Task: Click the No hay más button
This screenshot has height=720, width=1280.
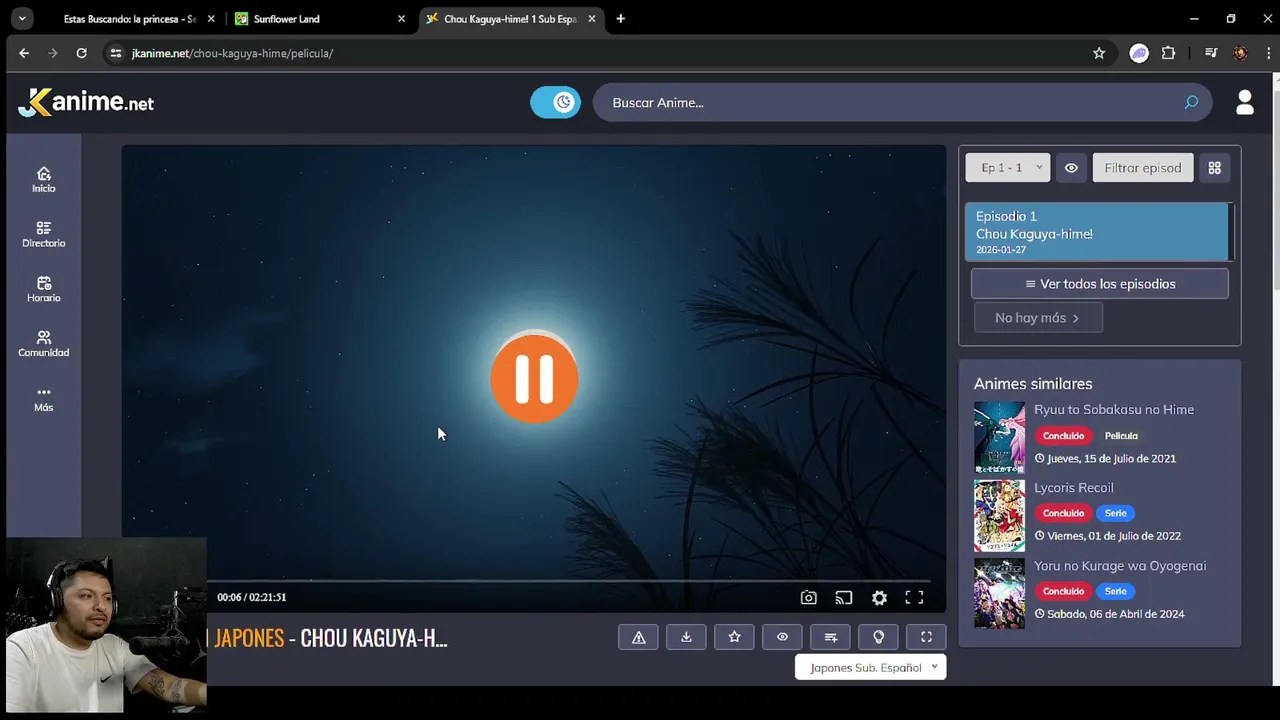Action: 1038,318
